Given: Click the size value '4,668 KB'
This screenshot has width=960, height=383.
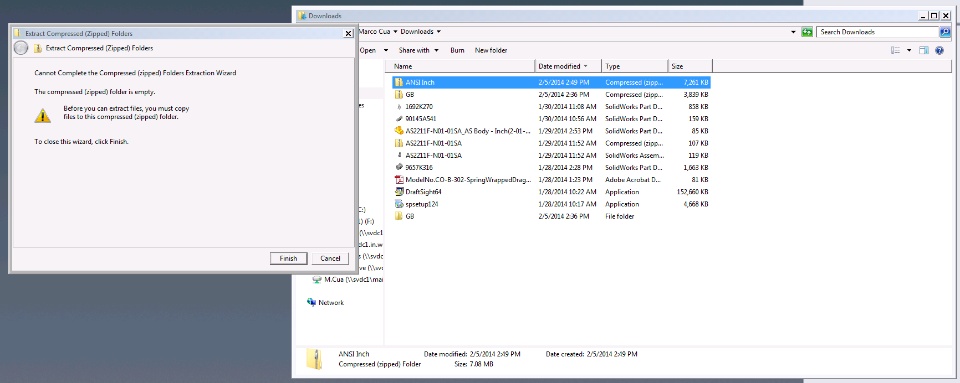Looking at the screenshot, I should click(696, 204).
